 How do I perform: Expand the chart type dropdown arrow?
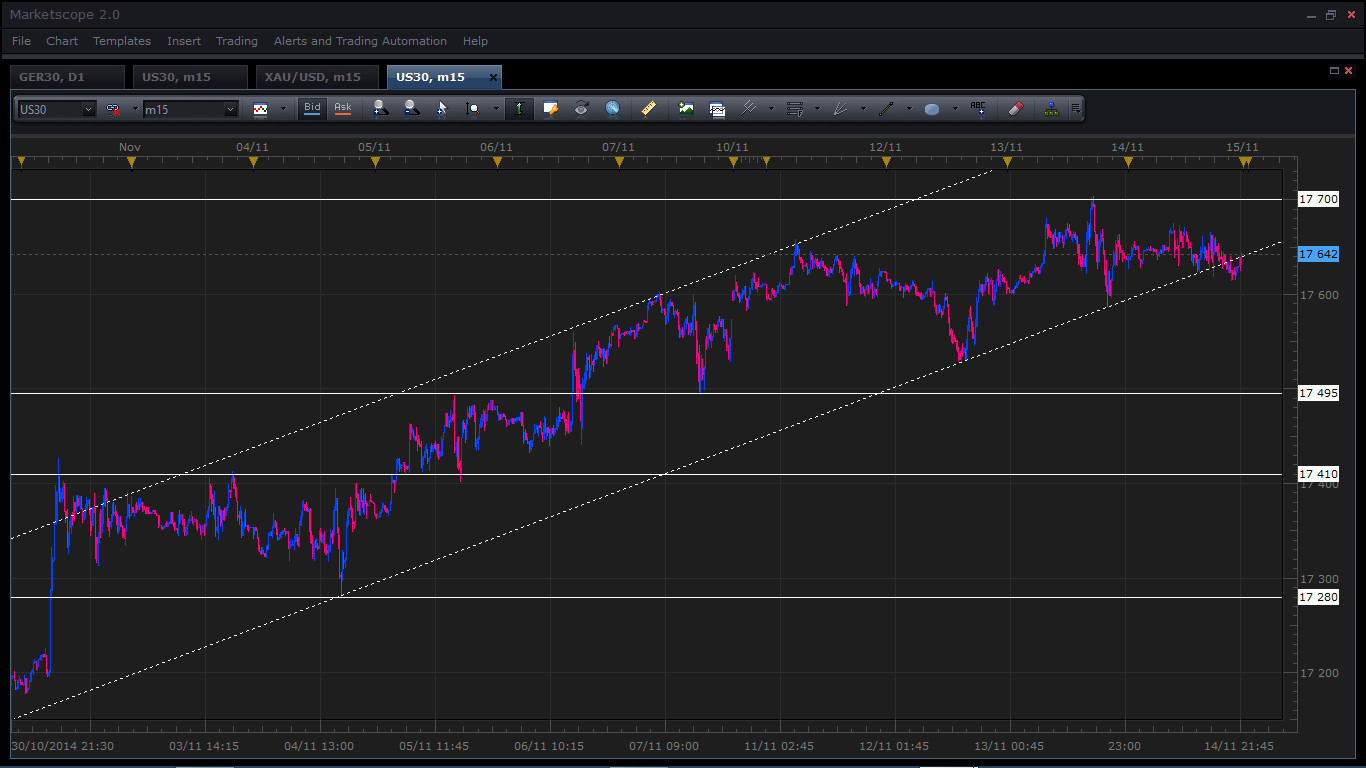point(283,109)
